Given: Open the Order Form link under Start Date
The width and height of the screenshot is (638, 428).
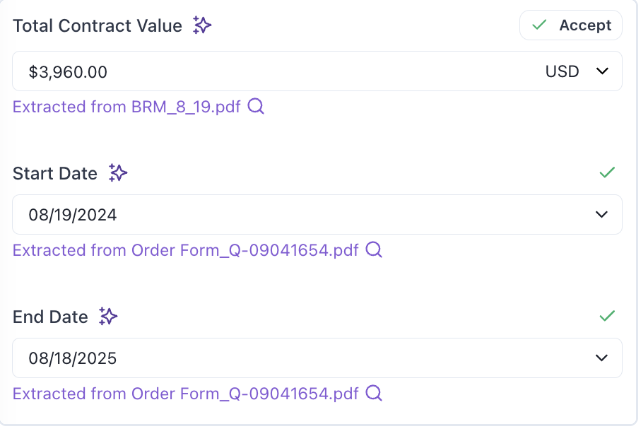Looking at the screenshot, I should (186, 250).
